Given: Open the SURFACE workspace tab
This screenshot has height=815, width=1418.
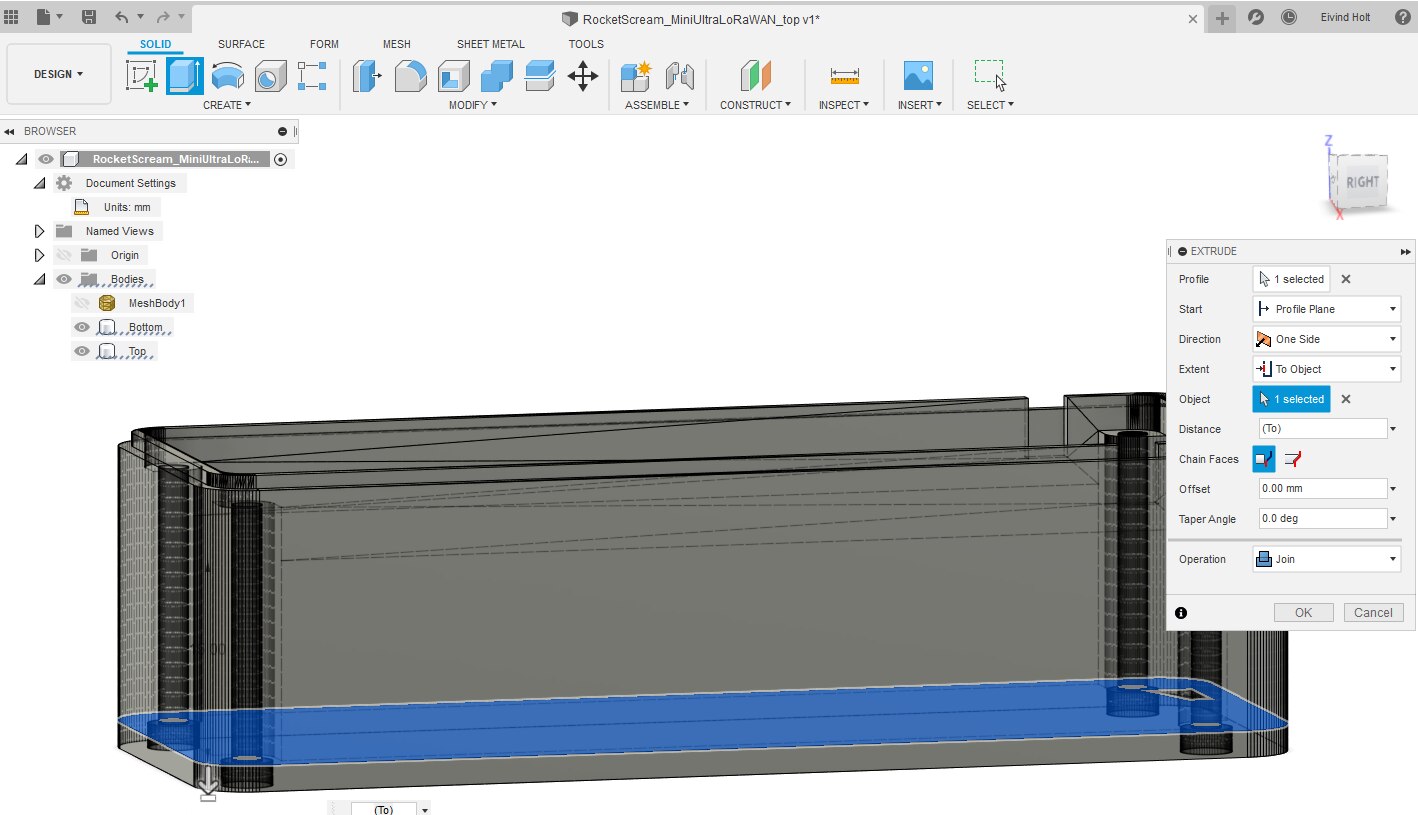Looking at the screenshot, I should click(x=241, y=44).
